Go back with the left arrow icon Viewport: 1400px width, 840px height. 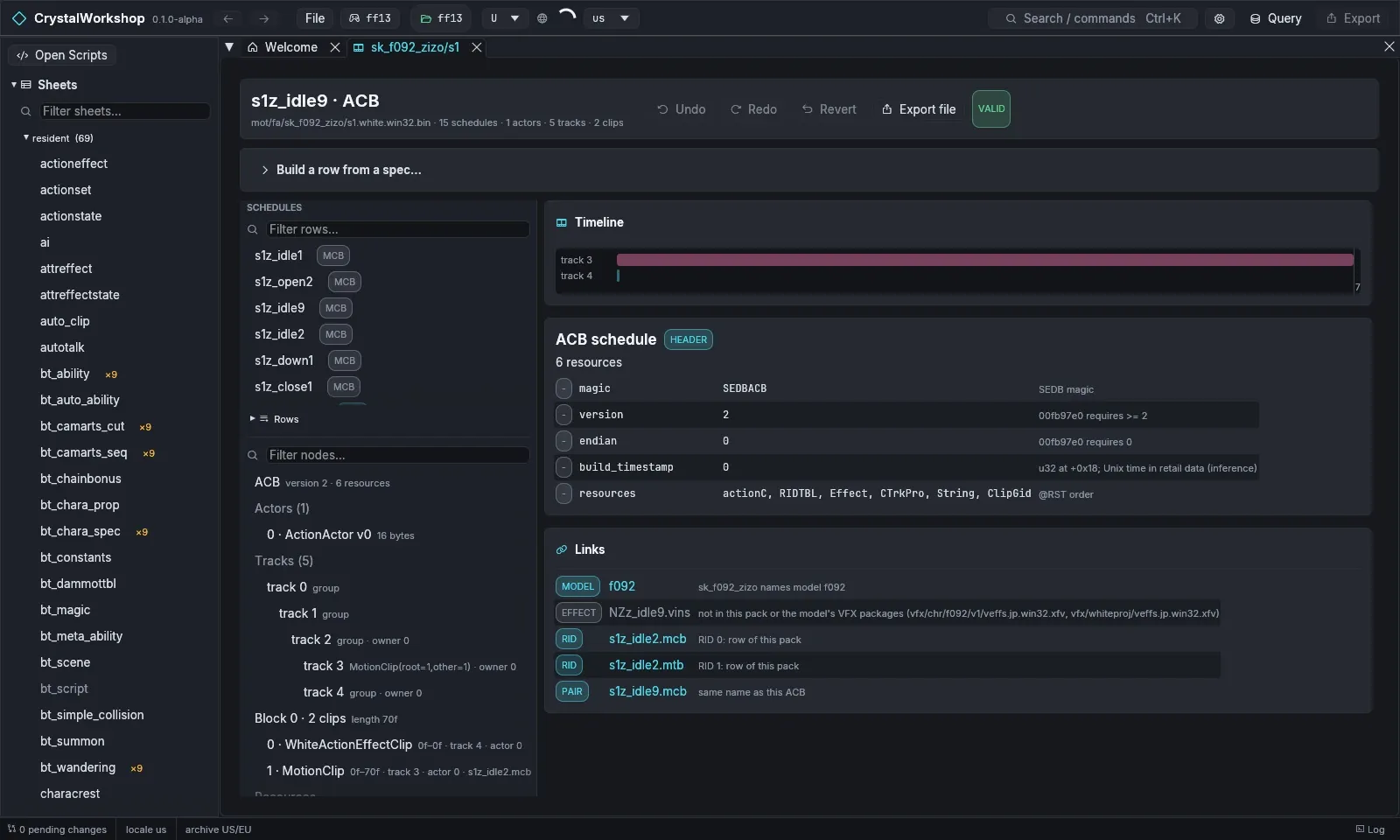(228, 18)
